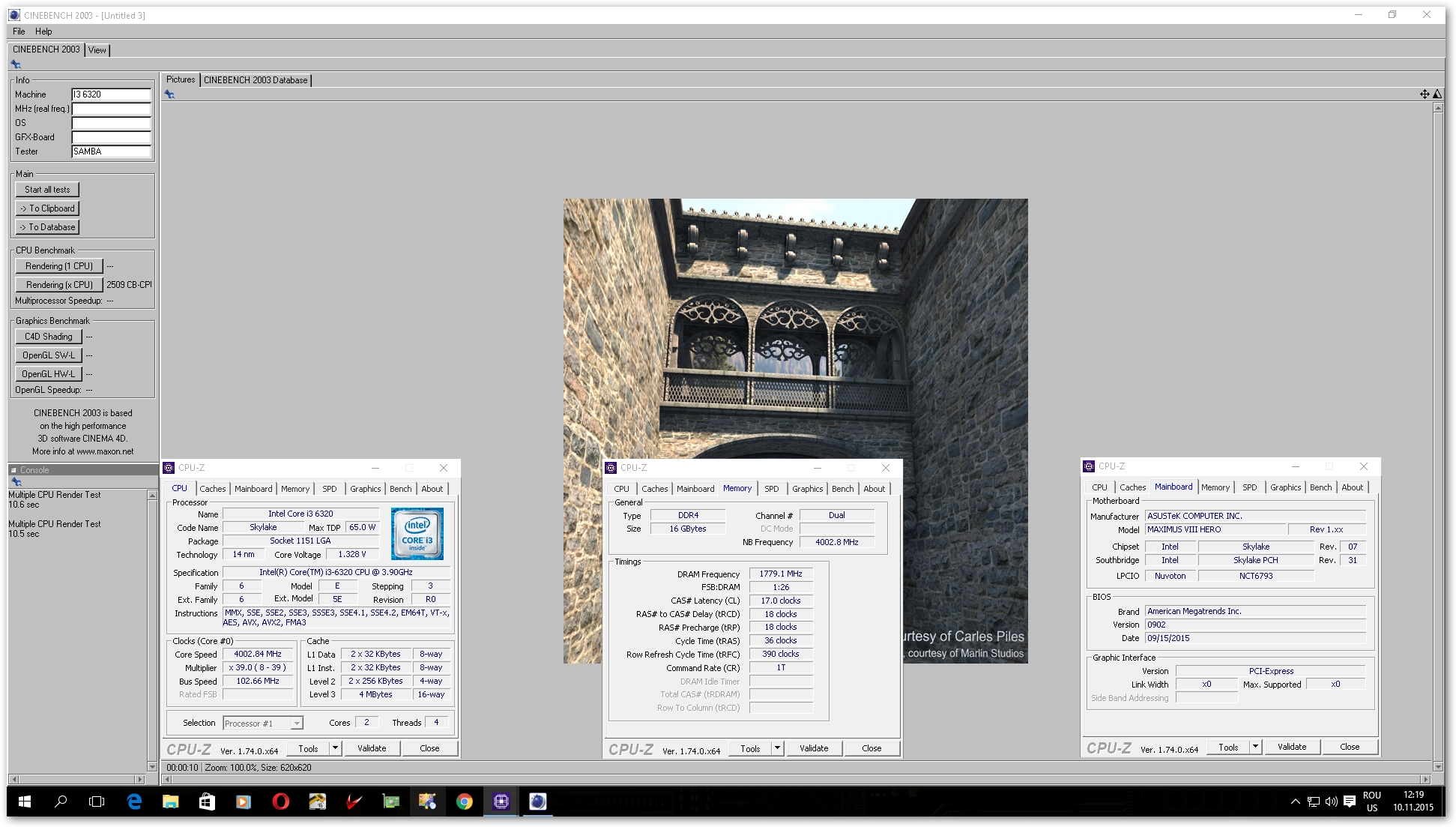
Task: Expand Tools arrow in the CPU tab CPU-Z window
Action: [335, 748]
